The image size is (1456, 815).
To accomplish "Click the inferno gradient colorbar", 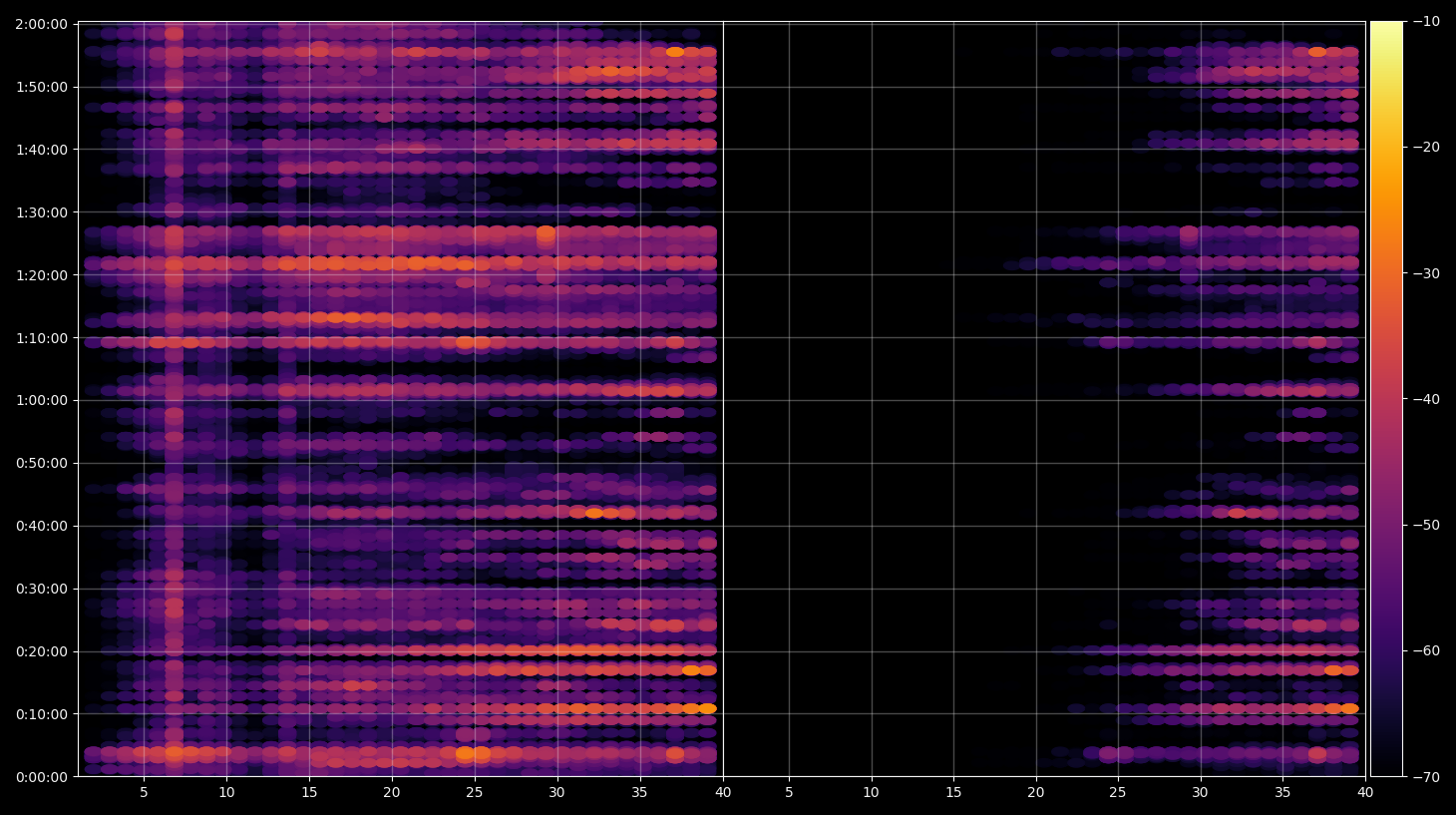I will 1386,399.
